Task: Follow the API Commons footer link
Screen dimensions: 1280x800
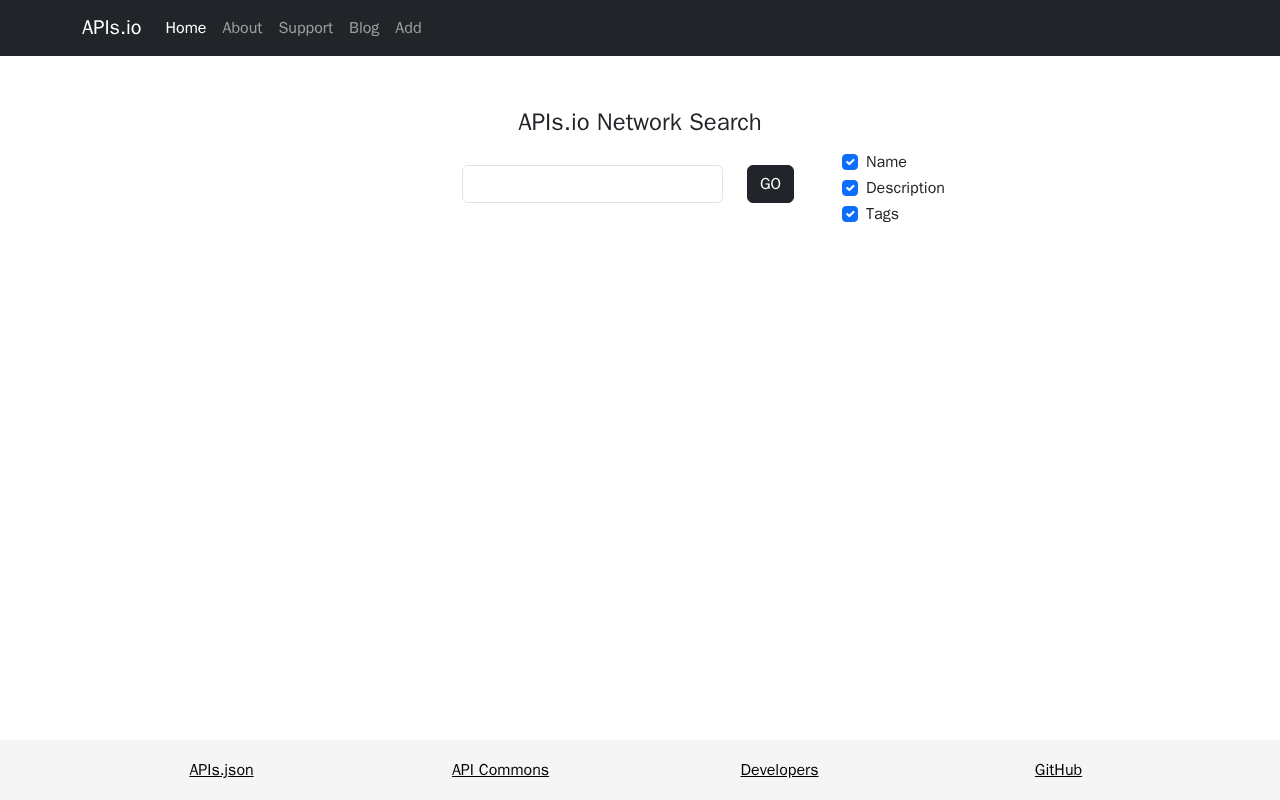Action: click(500, 770)
